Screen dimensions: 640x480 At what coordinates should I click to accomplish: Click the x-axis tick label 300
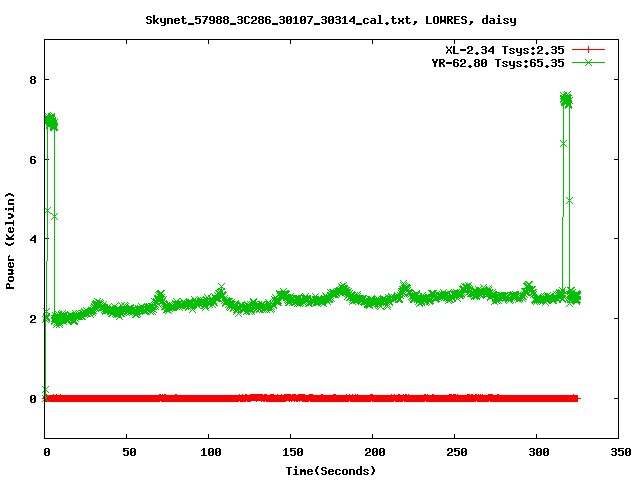coord(539,452)
